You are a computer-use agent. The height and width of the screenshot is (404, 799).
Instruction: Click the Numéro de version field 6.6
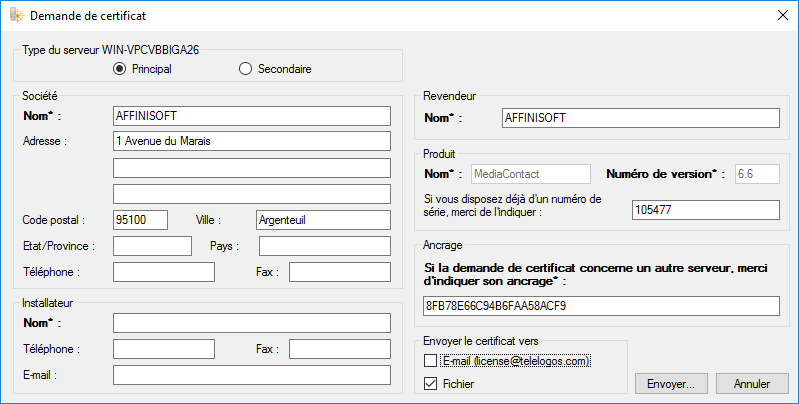click(757, 174)
